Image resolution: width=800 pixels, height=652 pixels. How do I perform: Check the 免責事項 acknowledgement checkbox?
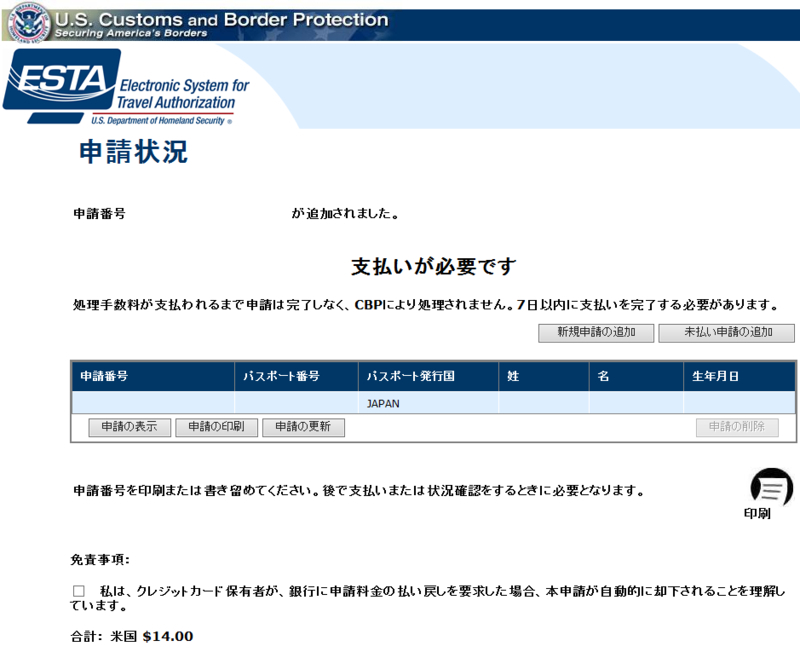click(79, 591)
